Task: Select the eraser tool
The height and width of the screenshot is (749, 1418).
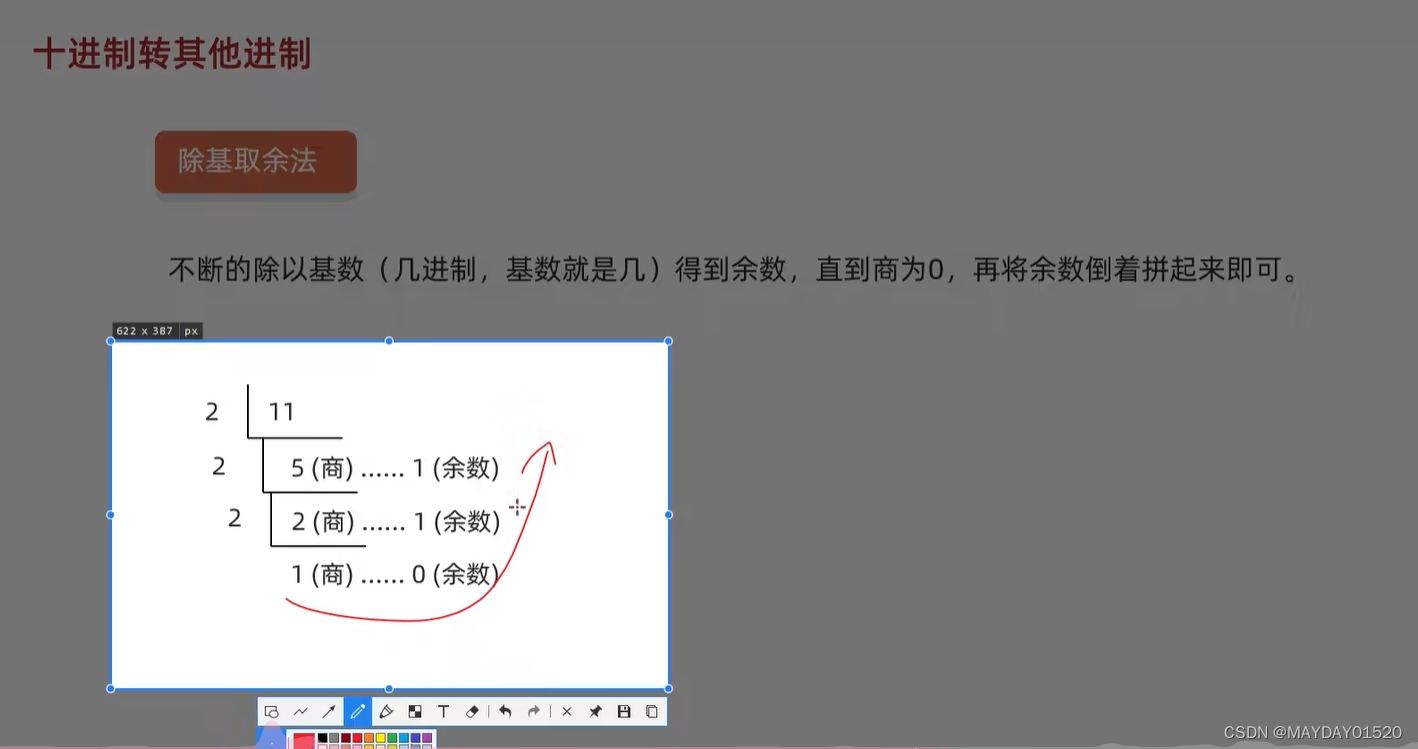Action: [472, 712]
